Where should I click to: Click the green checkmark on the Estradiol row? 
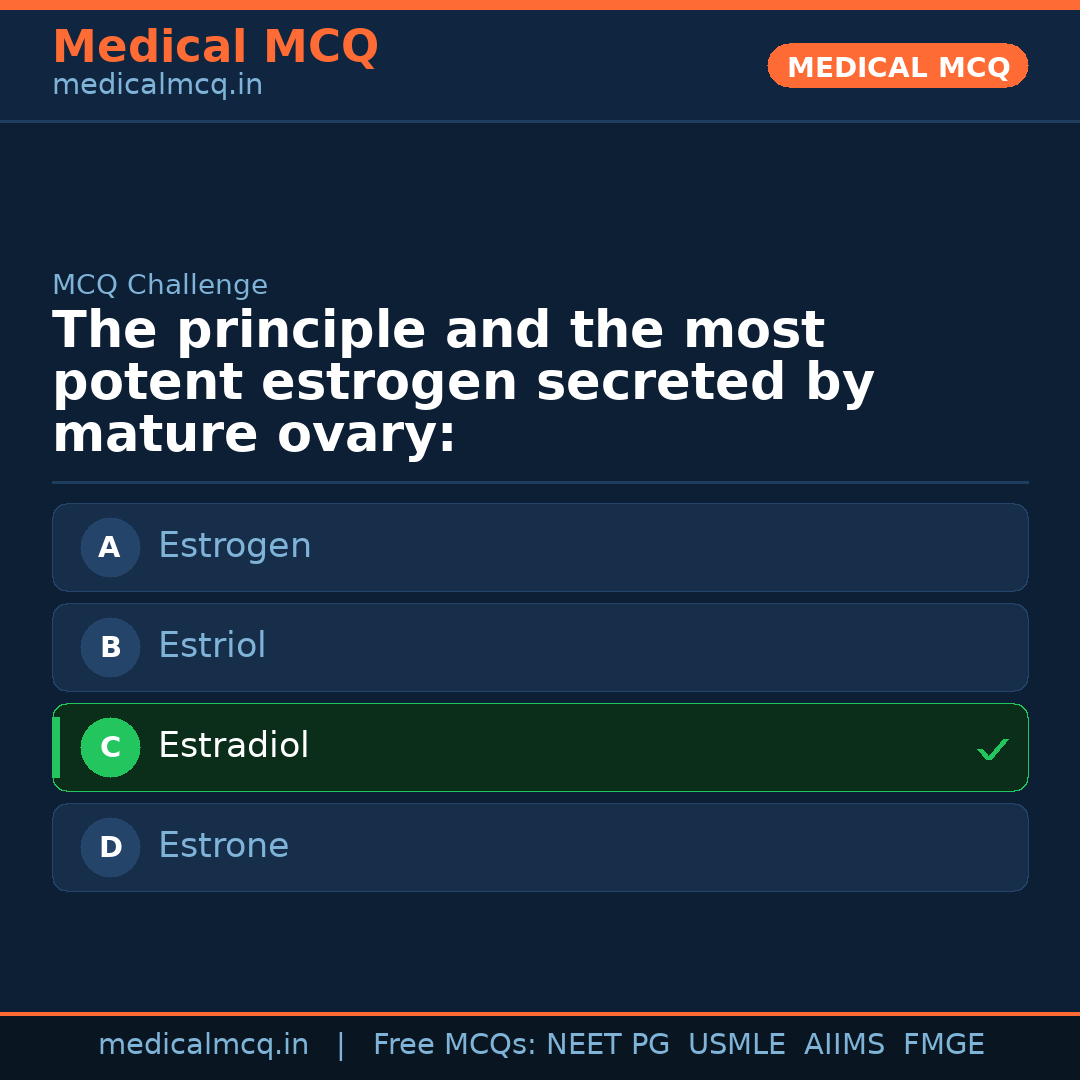[x=992, y=749]
